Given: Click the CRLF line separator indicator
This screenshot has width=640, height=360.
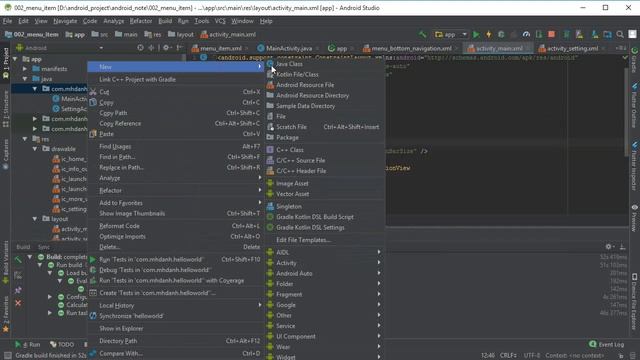Looking at the screenshot, I should pos(508,356).
